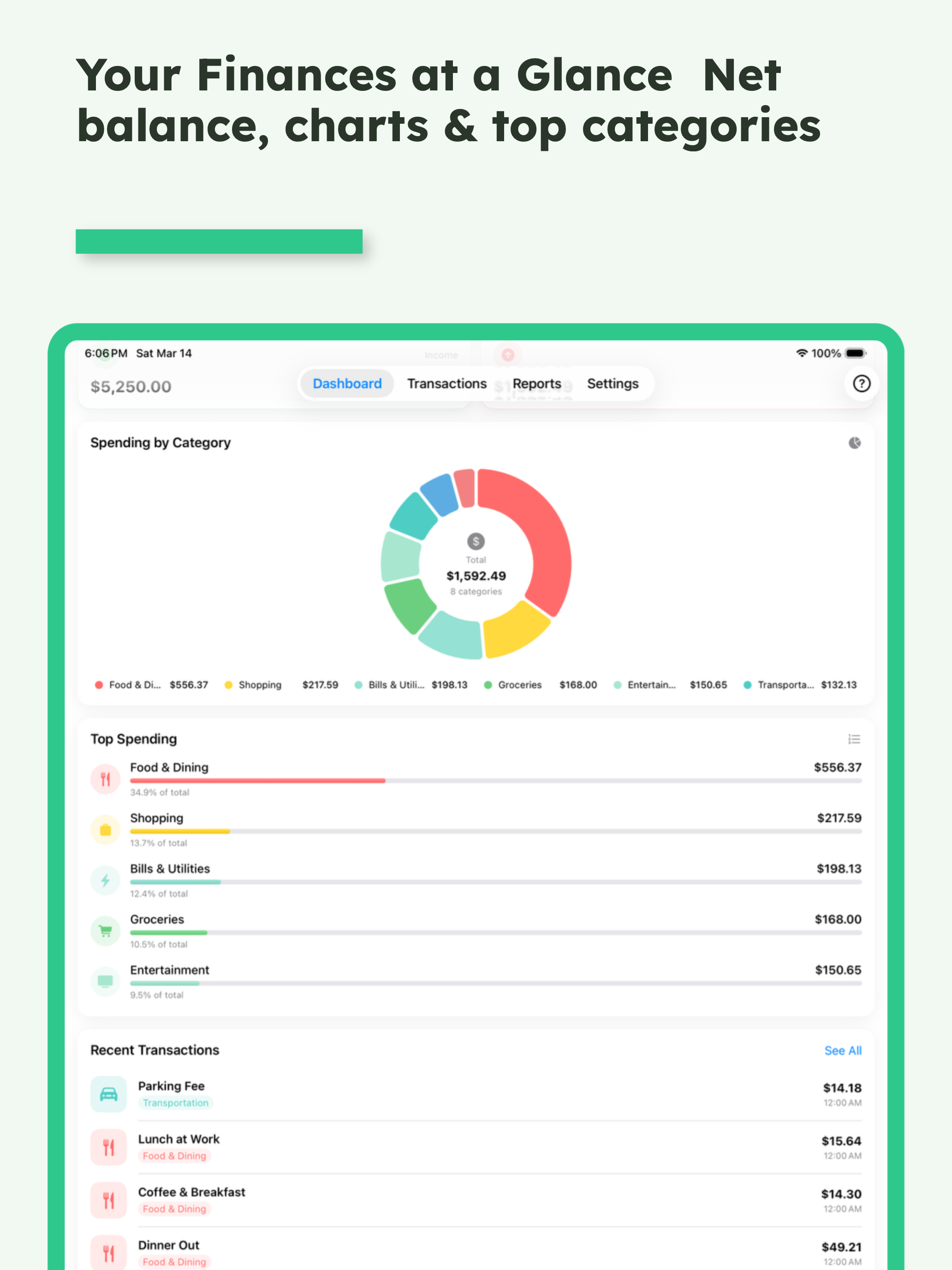Click the Transporta... legend entry
Image resolution: width=952 pixels, height=1270 pixels.
(x=800, y=685)
